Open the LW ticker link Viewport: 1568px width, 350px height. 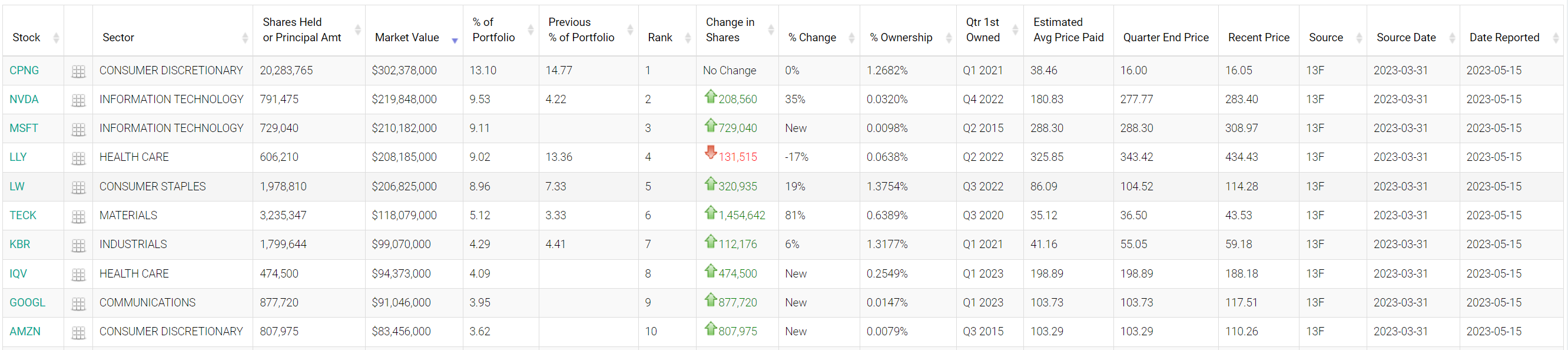click(x=17, y=186)
